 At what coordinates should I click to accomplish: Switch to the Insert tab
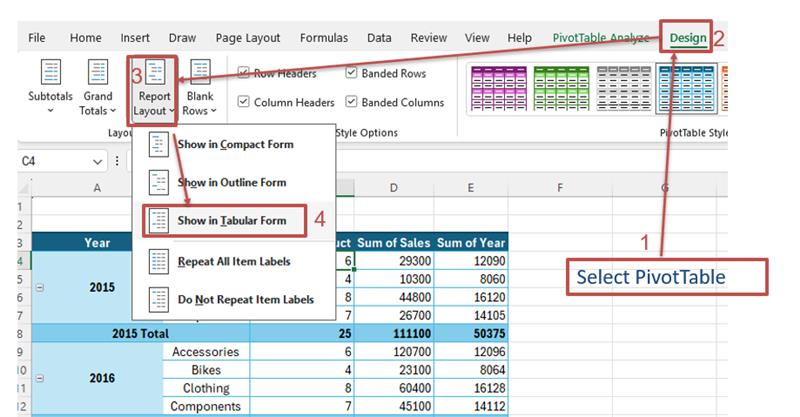tap(135, 38)
